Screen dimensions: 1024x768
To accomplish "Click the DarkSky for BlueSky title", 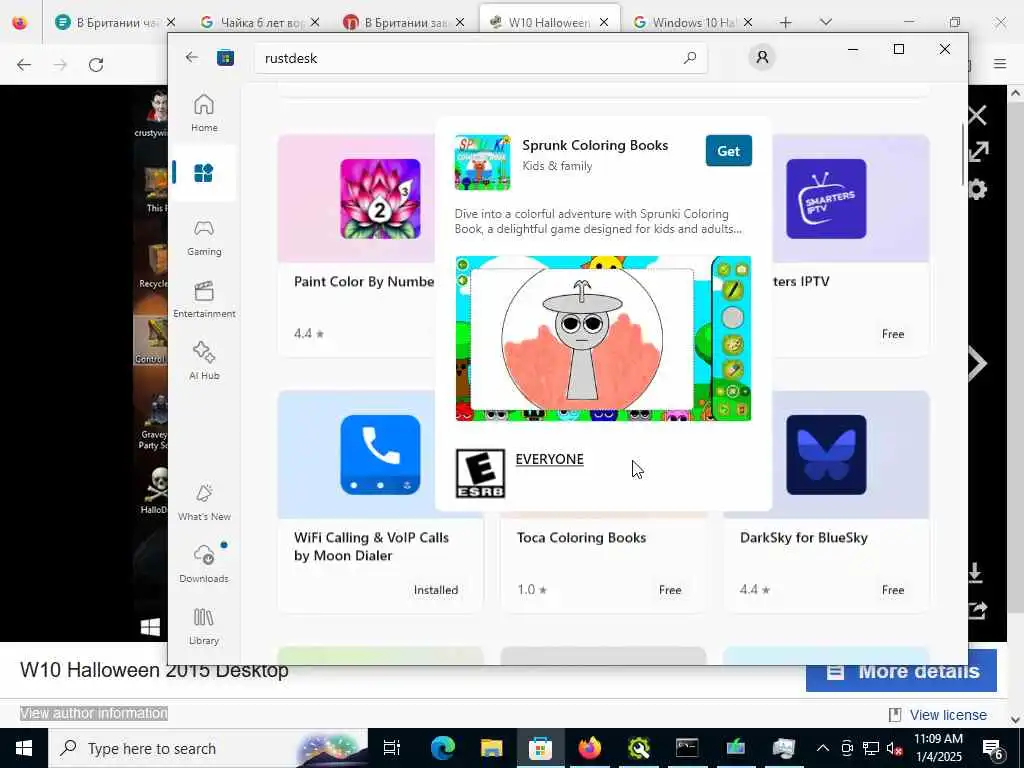I will pos(803,537).
